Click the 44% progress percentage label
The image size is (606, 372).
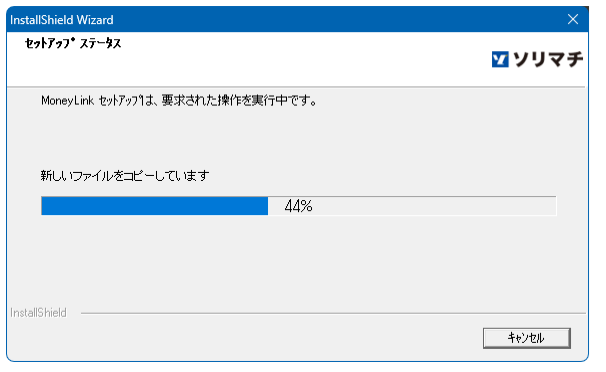coord(298,206)
